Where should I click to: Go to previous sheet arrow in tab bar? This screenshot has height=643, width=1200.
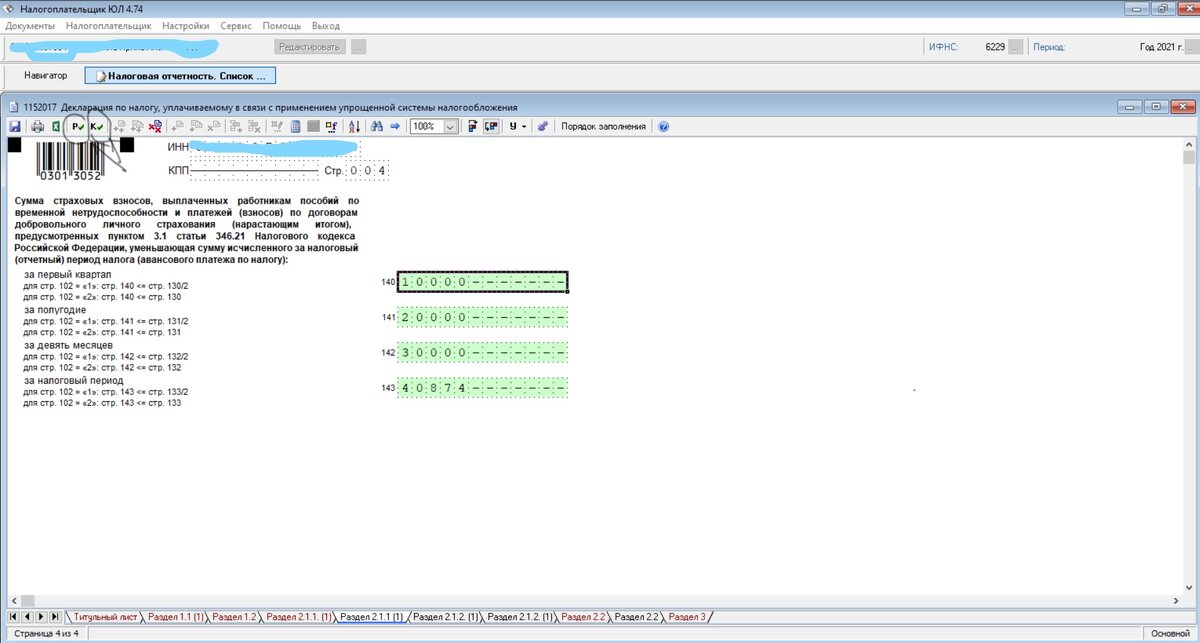click(x=27, y=616)
